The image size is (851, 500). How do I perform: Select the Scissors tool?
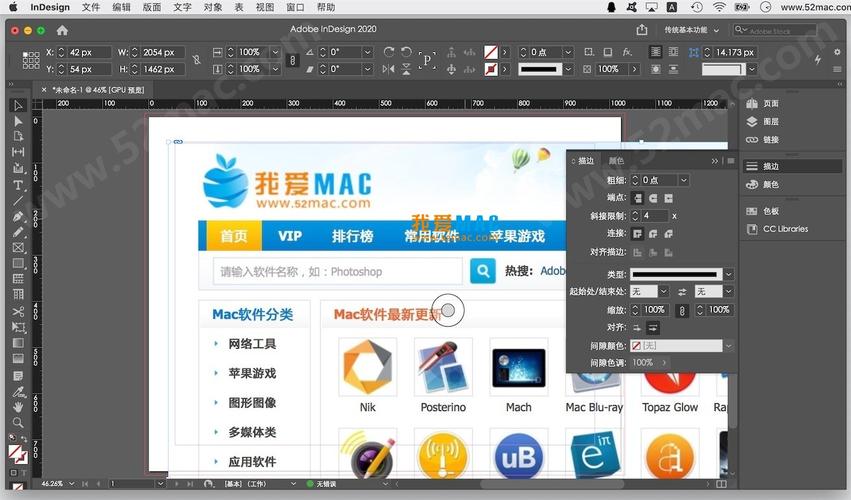click(x=18, y=311)
